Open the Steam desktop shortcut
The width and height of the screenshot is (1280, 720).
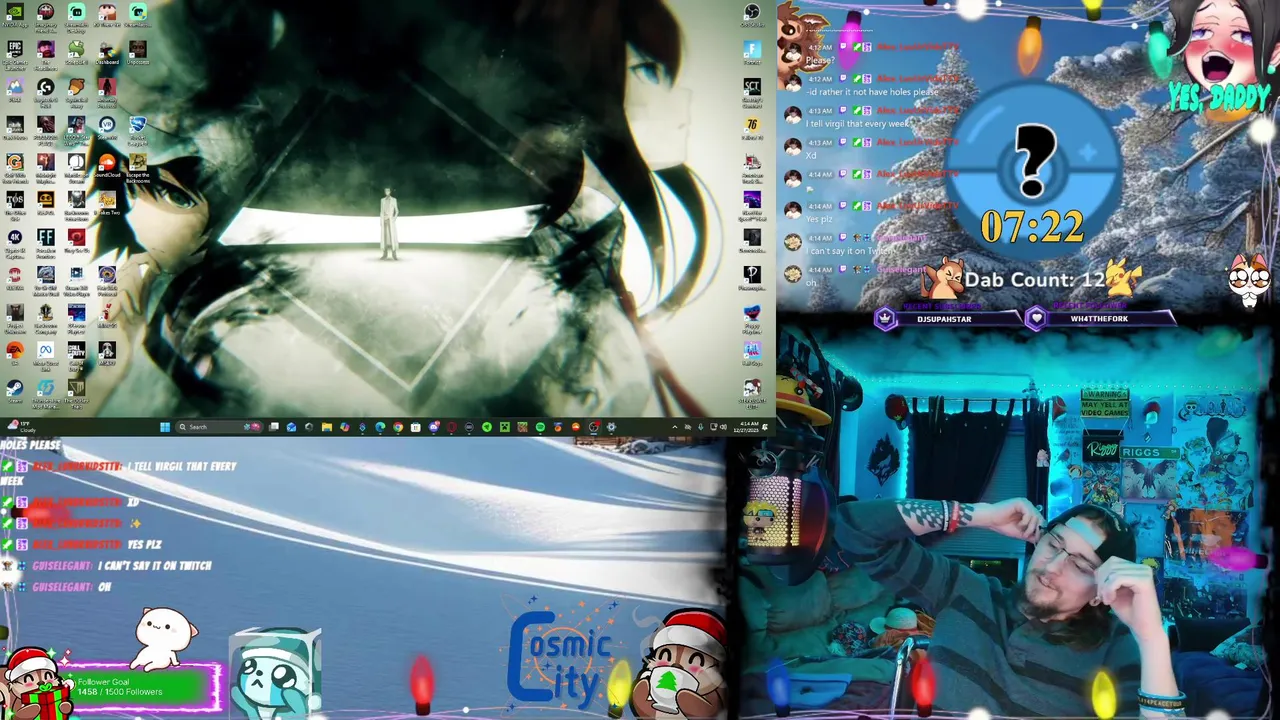[15, 390]
